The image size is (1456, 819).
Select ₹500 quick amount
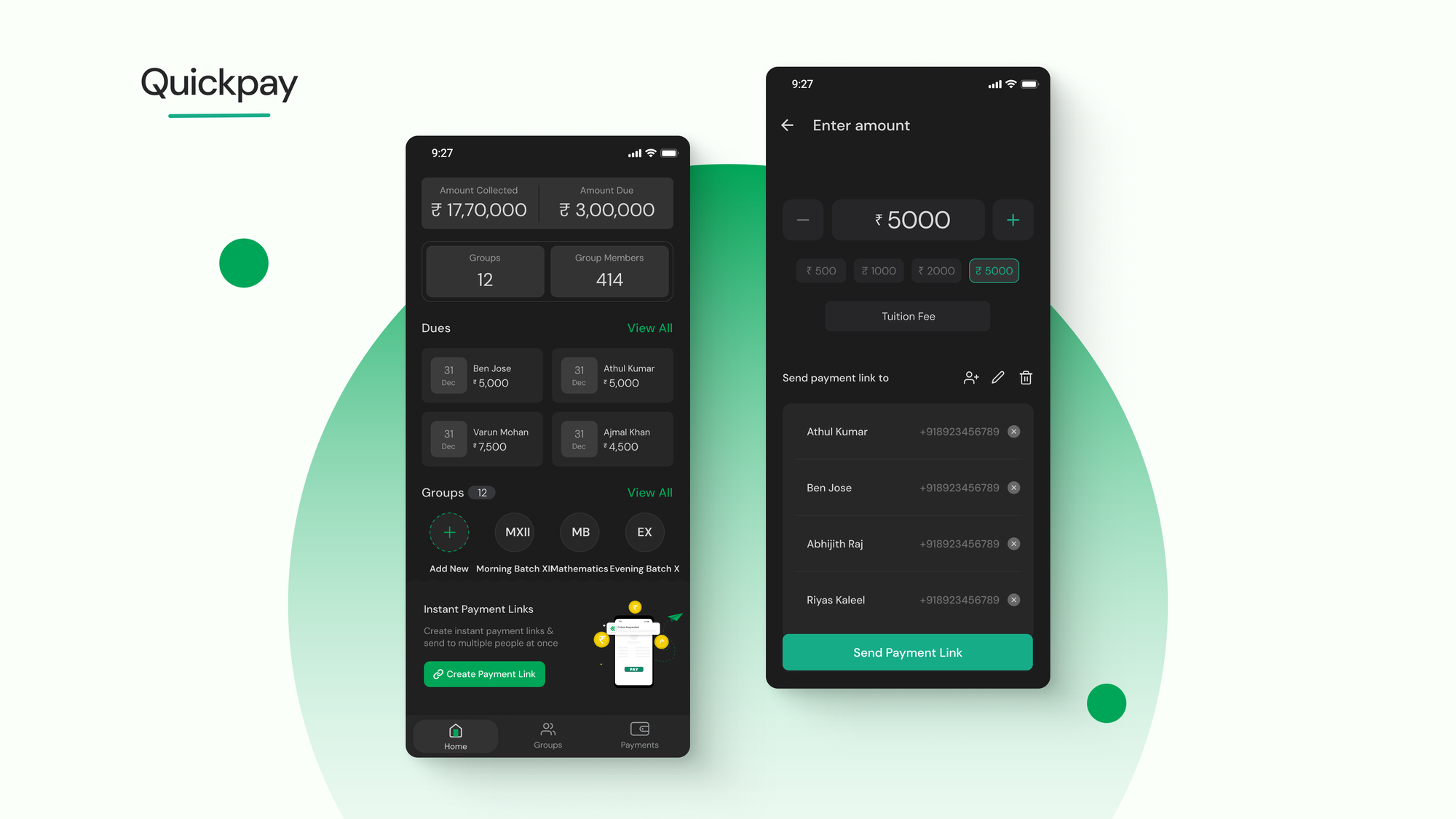coord(821,271)
